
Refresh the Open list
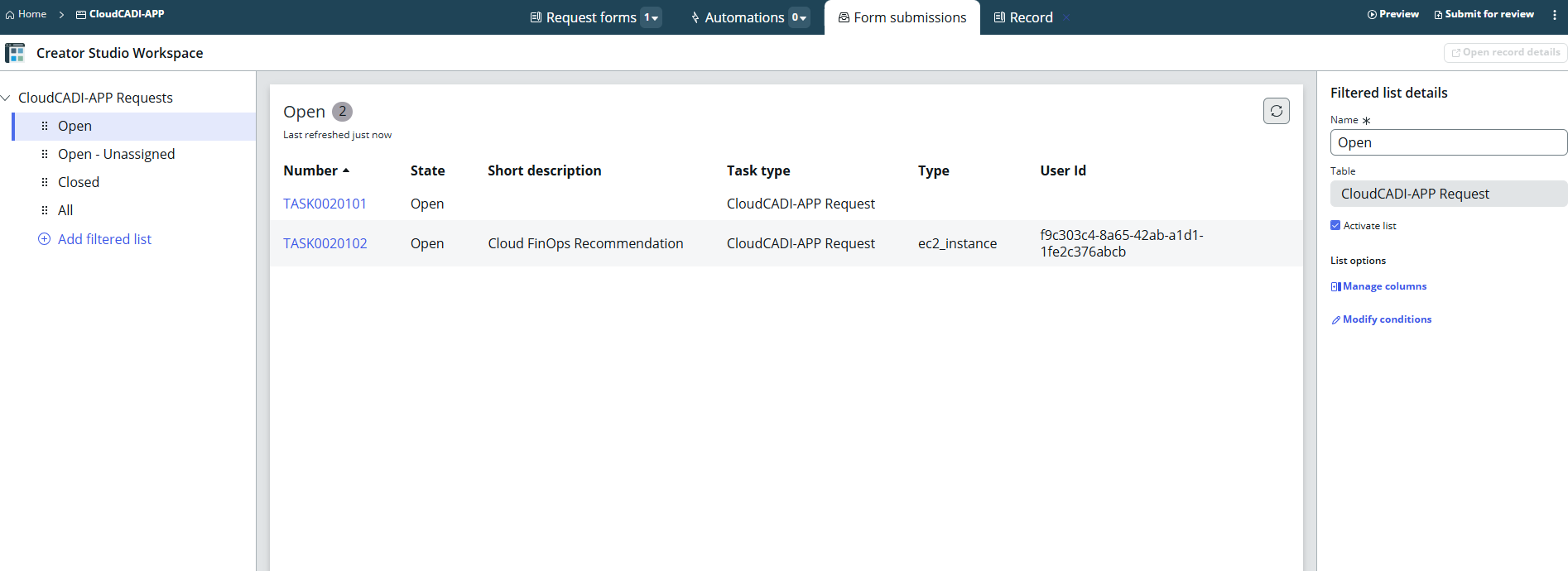point(1277,111)
